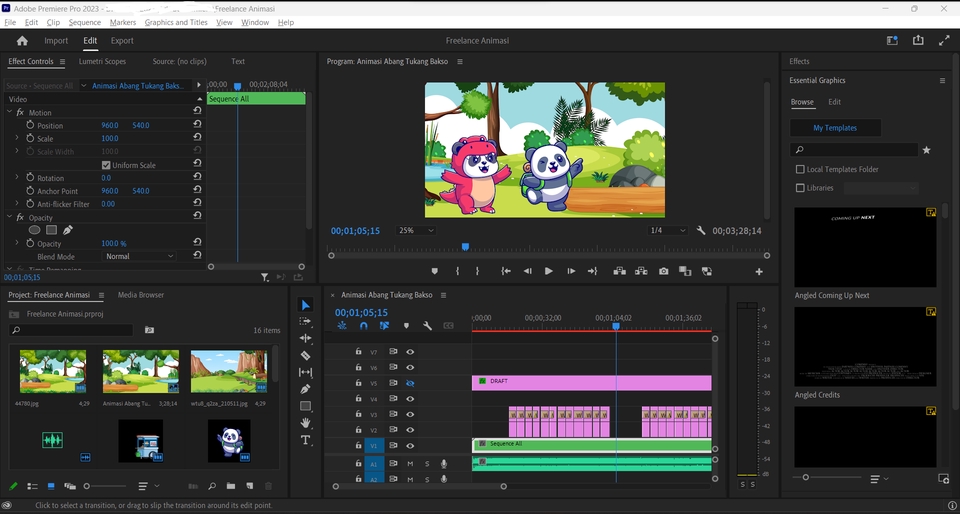The width and height of the screenshot is (960, 514).
Task: Click Mark In button
Action: (457, 271)
